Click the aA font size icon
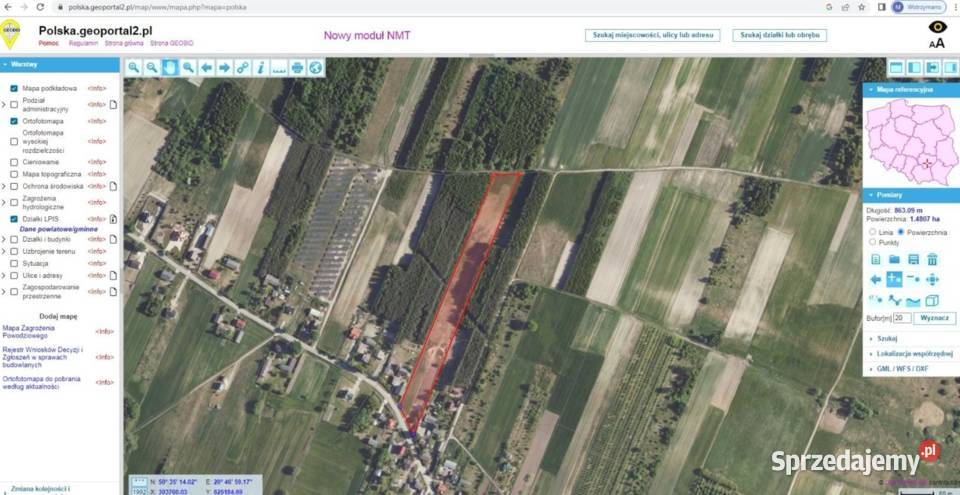 click(x=937, y=43)
